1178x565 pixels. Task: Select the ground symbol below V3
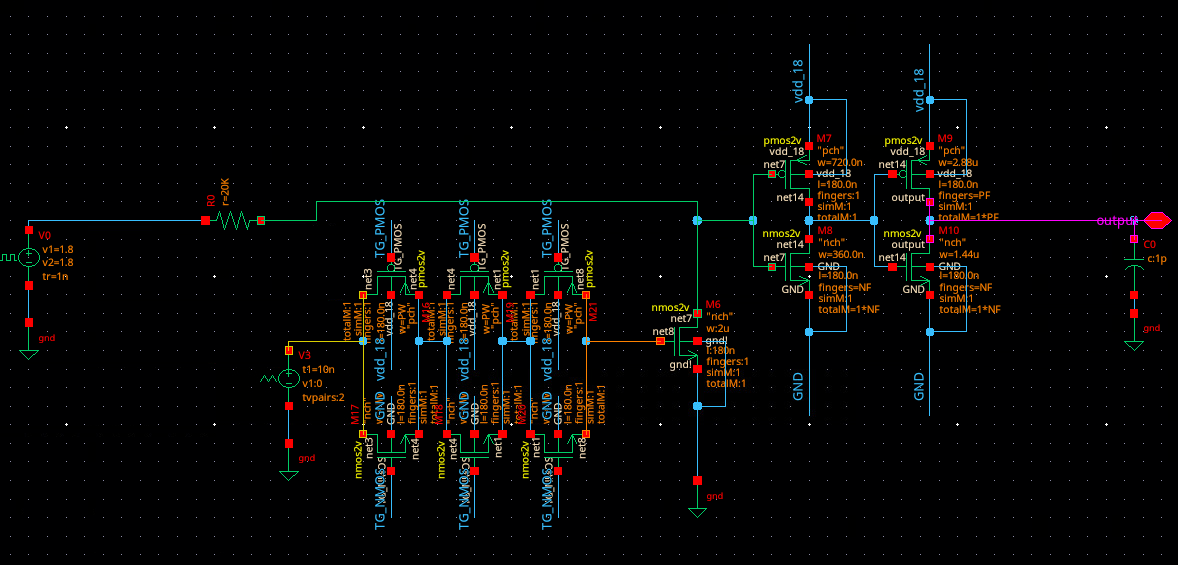point(288,474)
